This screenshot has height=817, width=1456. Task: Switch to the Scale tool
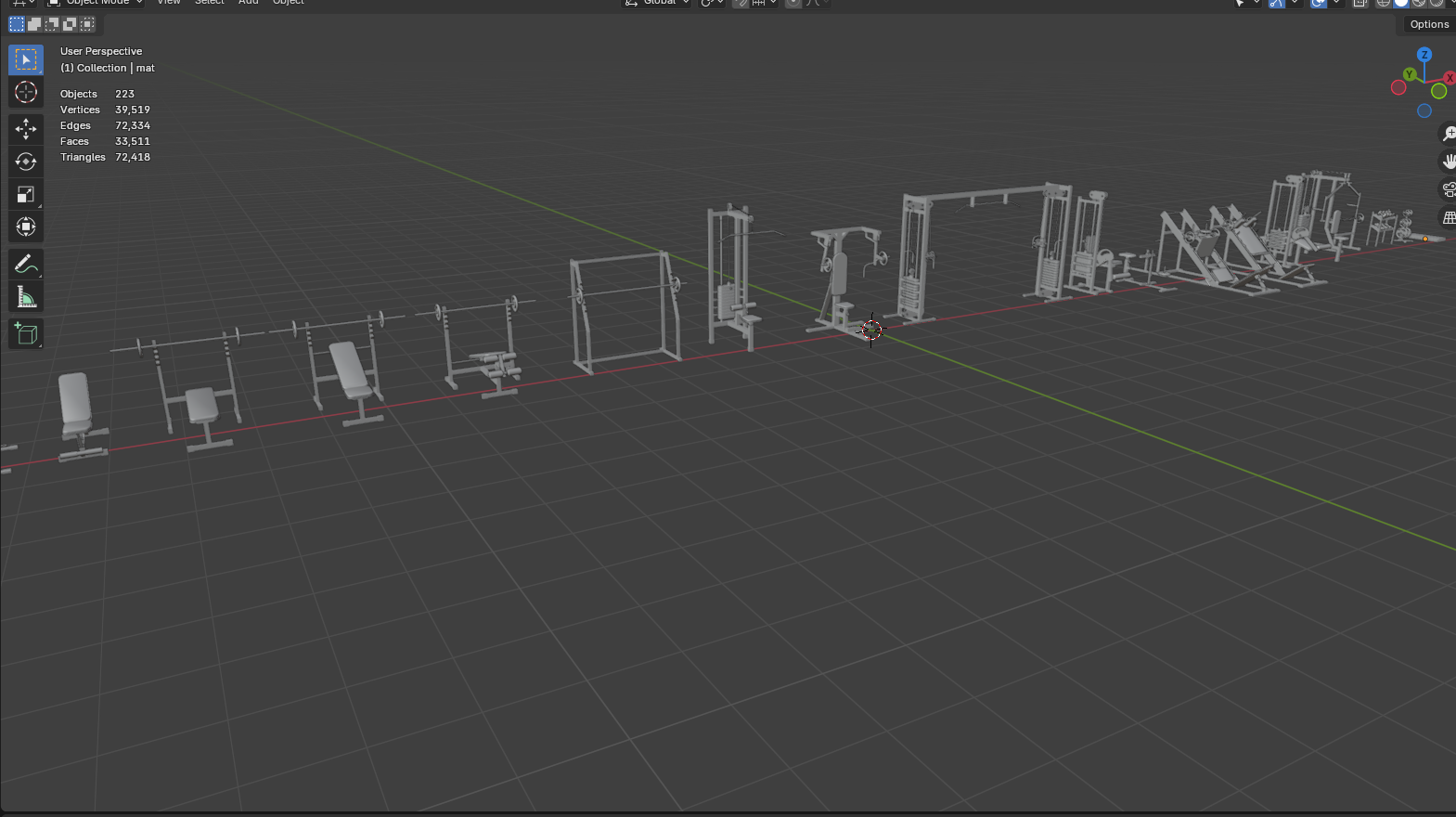26,194
